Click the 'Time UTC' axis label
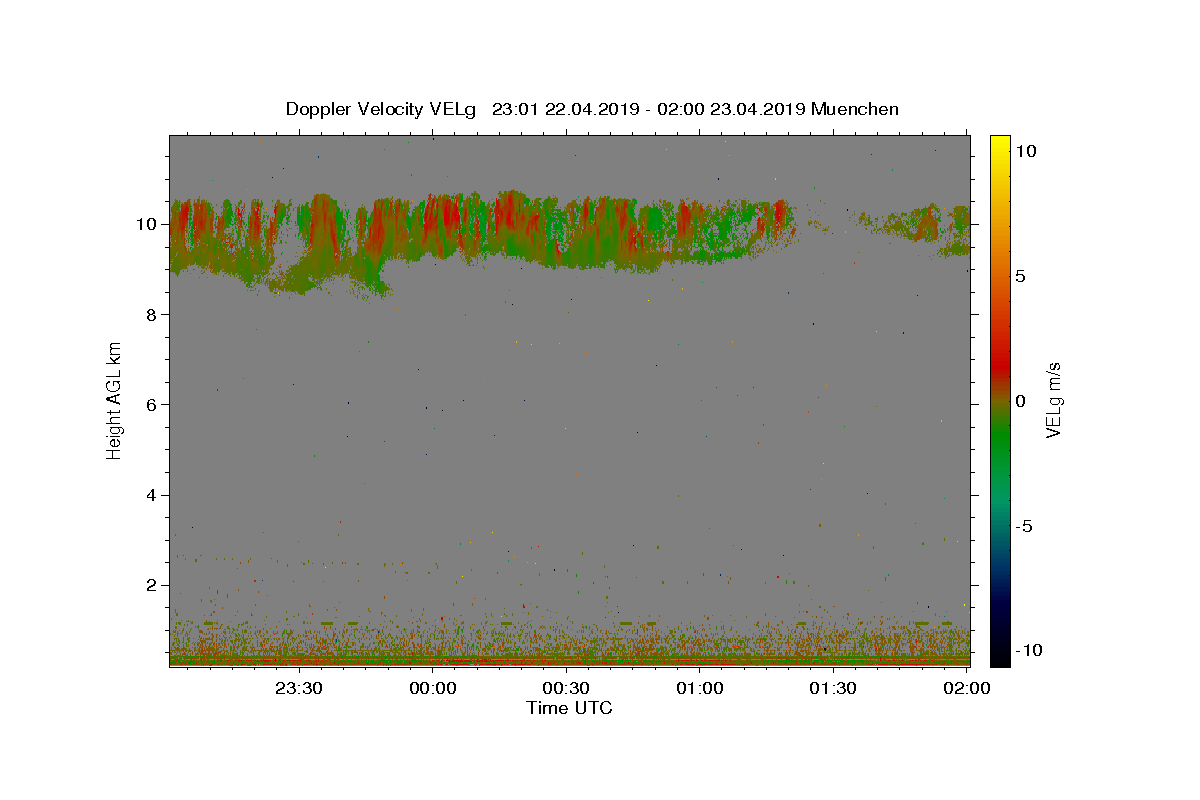The width and height of the screenshot is (1200, 800). 569,708
